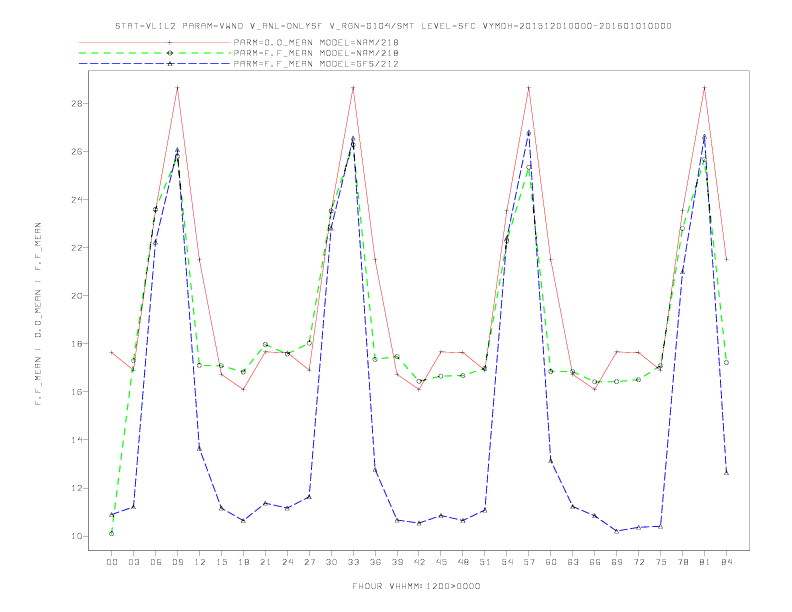The image size is (792, 612).
Task: Select legend entry PARM=F.F_MEAN MODEL=GFS/212
Action: 316,64
